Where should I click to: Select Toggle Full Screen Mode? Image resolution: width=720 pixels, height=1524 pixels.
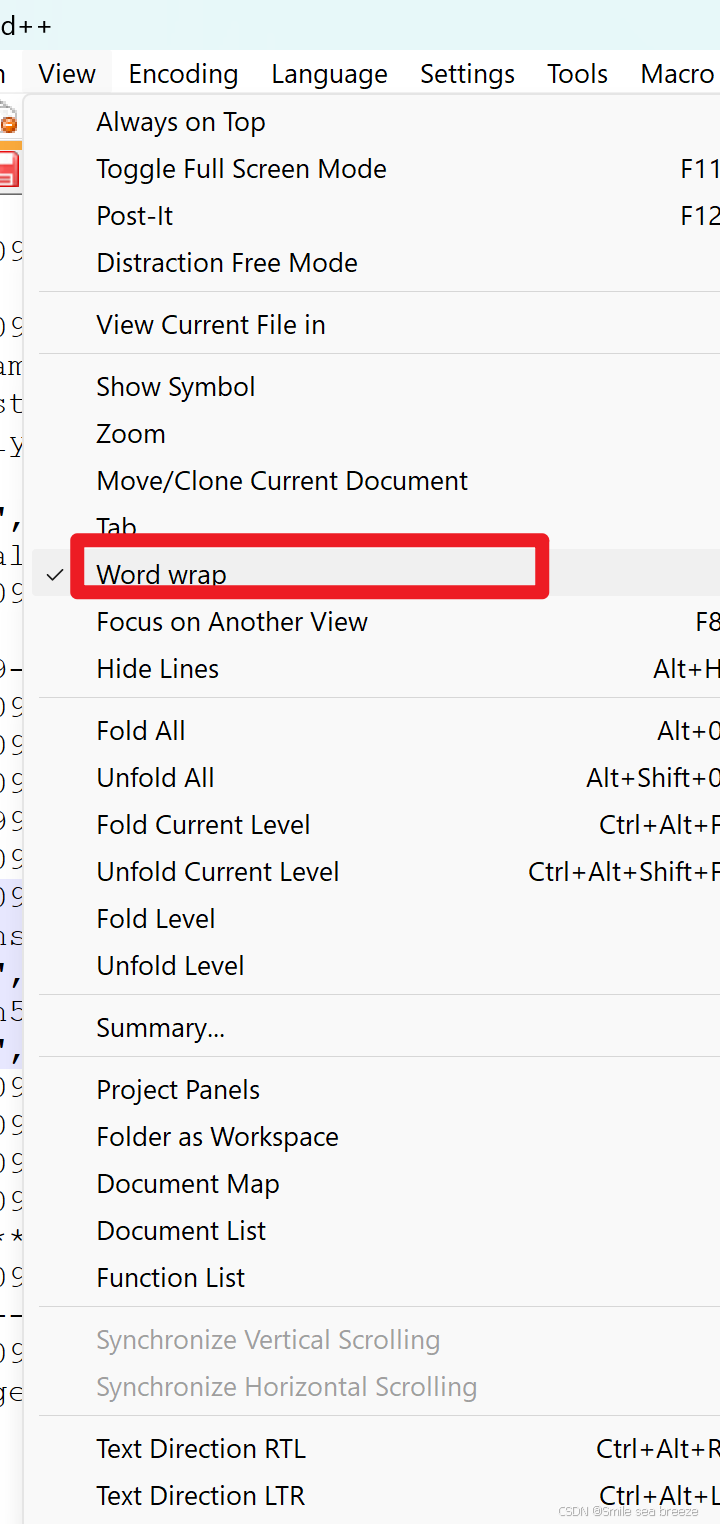[x=241, y=168]
